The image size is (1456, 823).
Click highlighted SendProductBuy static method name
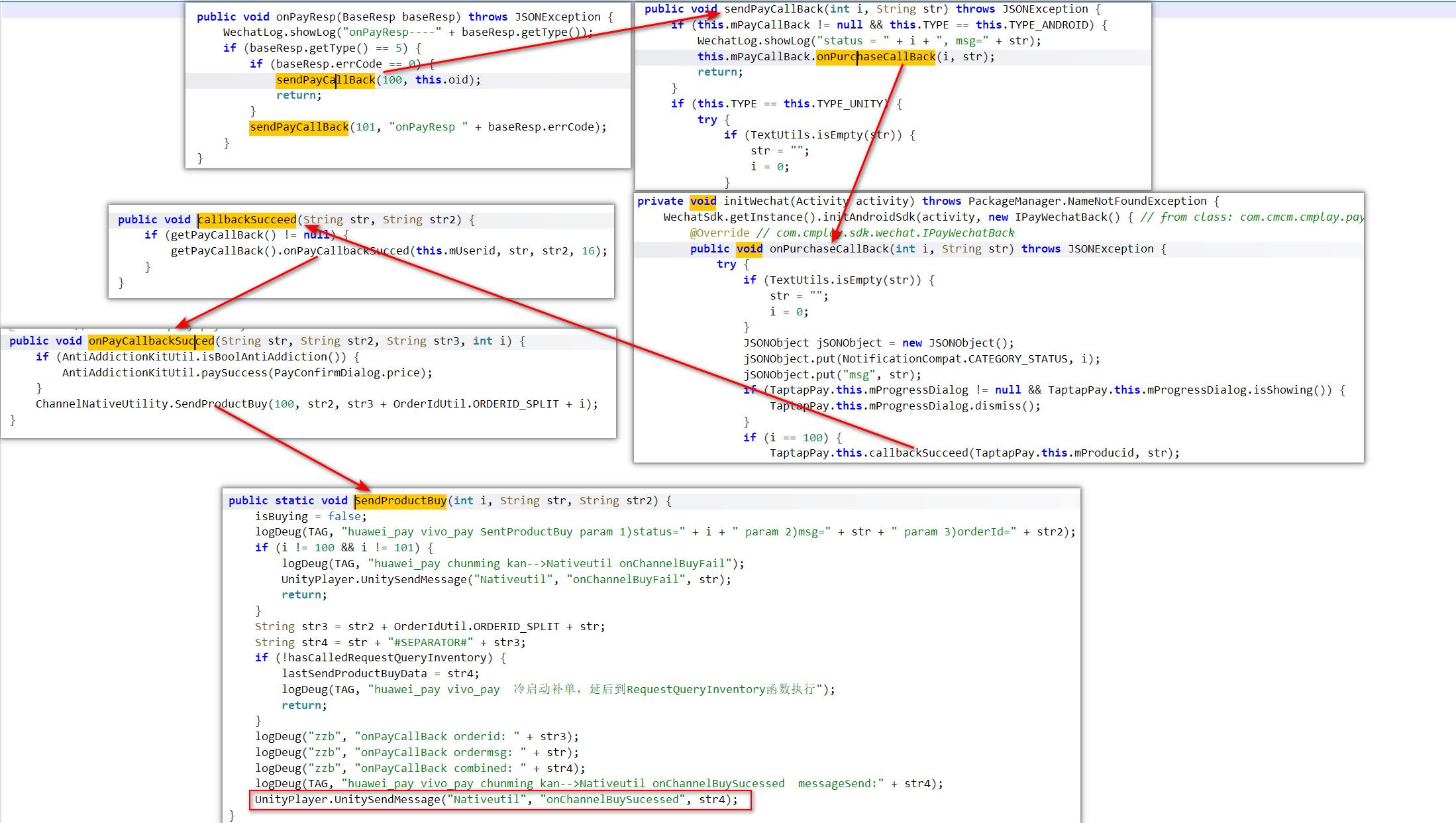pos(400,501)
